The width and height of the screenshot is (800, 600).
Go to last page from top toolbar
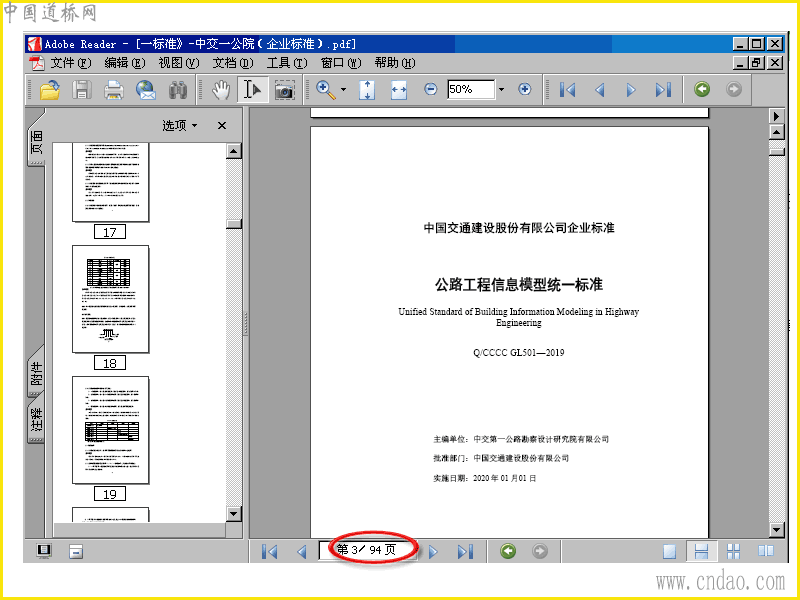click(663, 90)
